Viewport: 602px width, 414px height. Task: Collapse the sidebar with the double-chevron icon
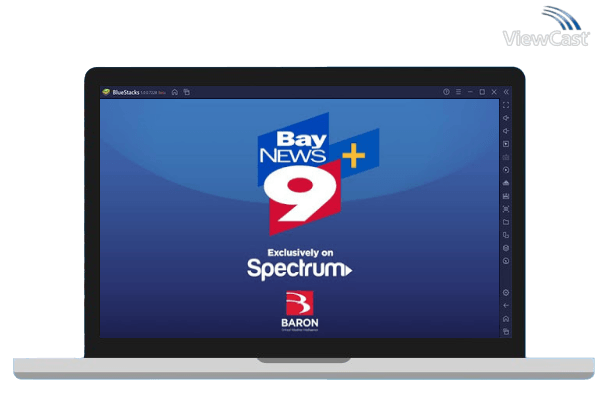506,92
